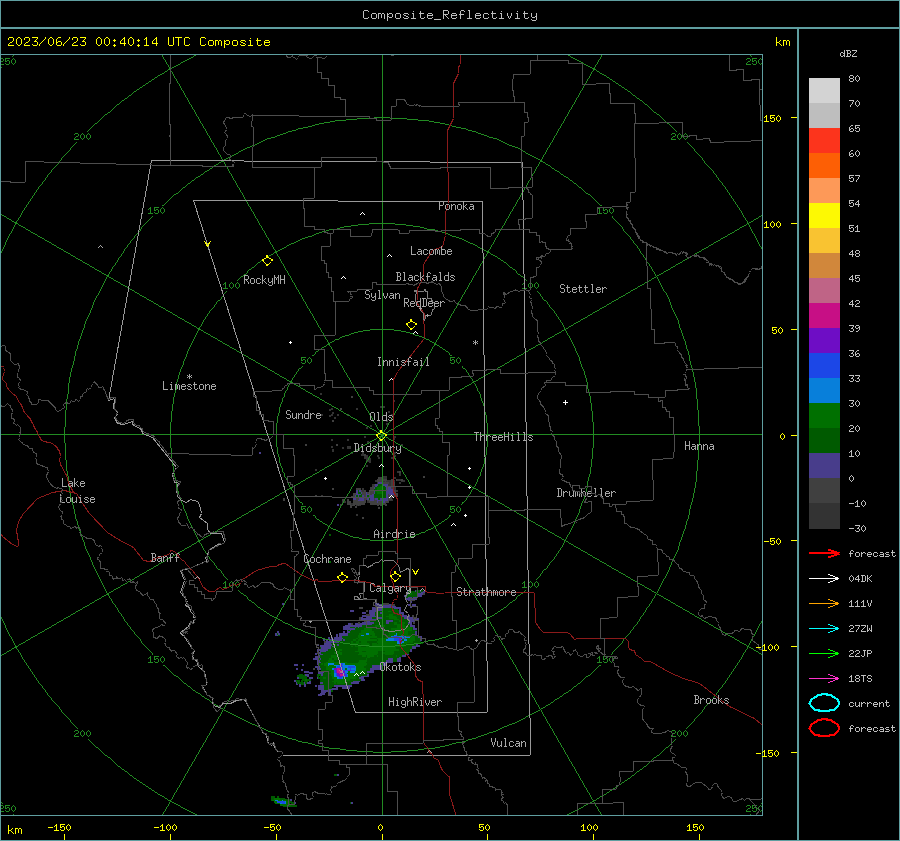Click the ThreeHills label
Image resolution: width=900 pixels, height=841 pixels.
pos(503,437)
